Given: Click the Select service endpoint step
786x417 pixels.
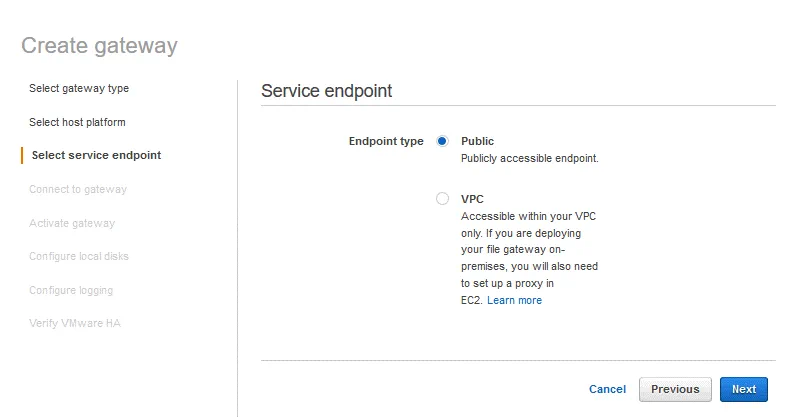Looking at the screenshot, I should [x=96, y=155].
